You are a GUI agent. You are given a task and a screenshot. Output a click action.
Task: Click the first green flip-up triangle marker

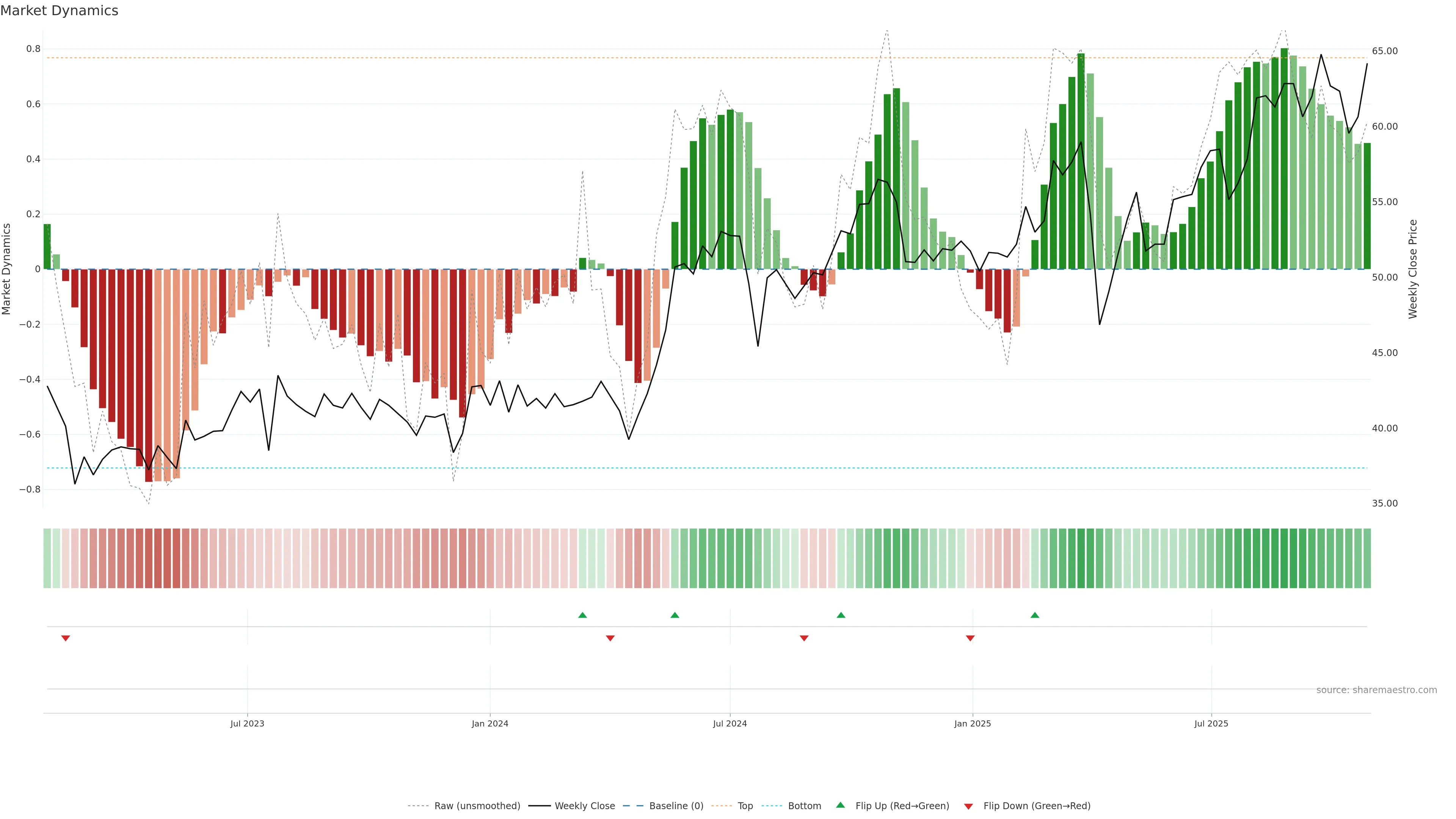pyautogui.click(x=583, y=615)
